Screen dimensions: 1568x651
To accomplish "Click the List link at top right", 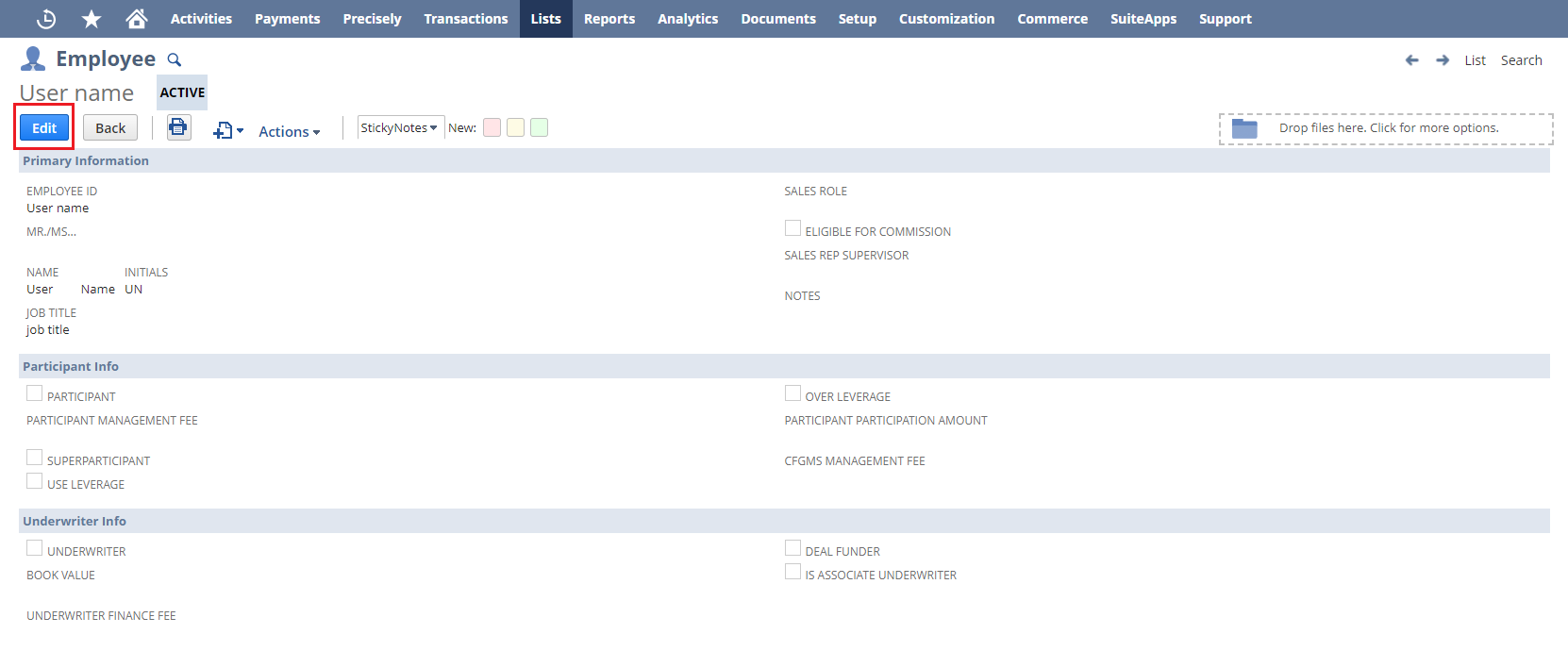I will [x=1475, y=60].
